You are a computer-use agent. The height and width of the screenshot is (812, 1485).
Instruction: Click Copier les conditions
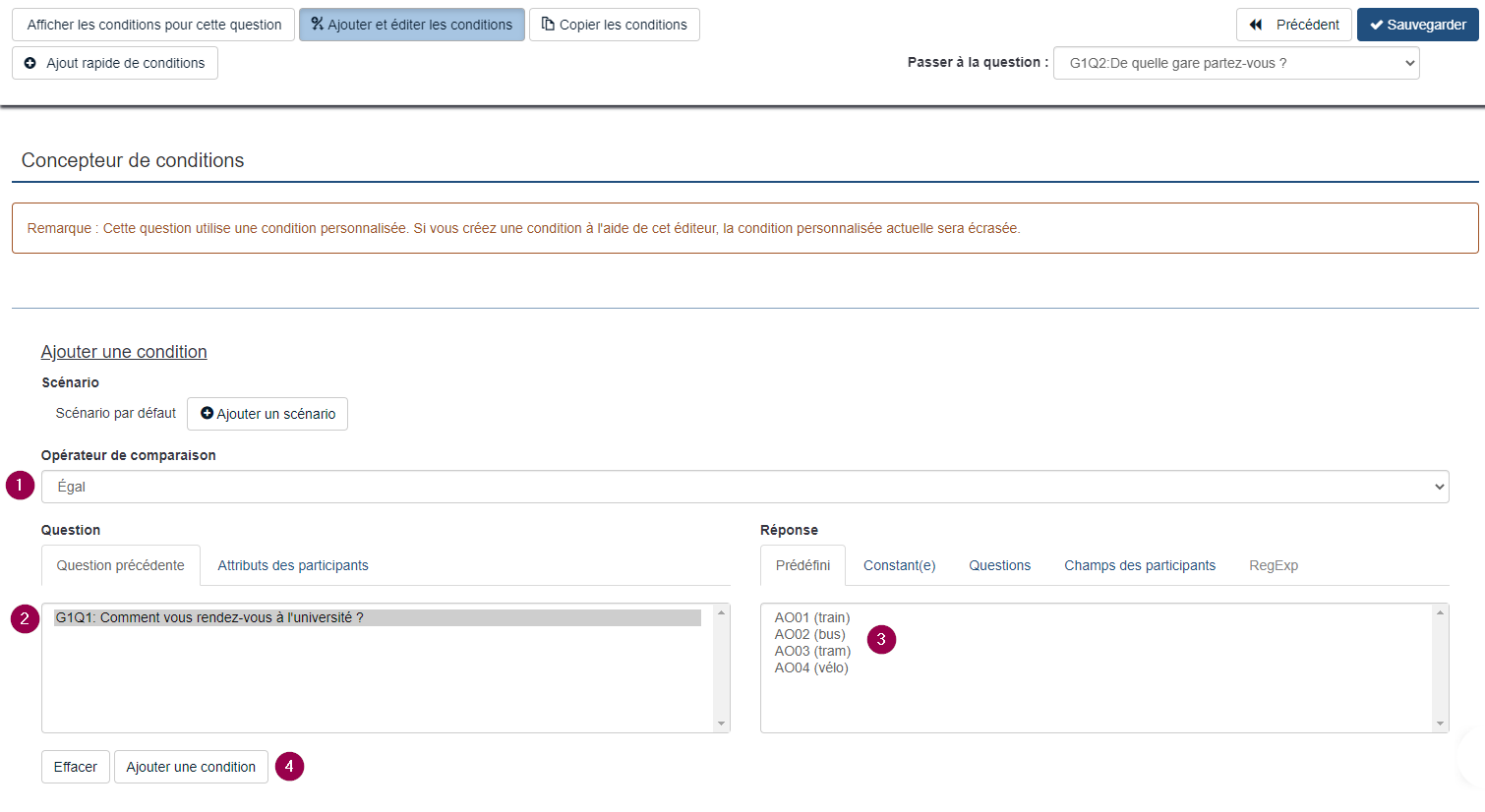tap(614, 25)
